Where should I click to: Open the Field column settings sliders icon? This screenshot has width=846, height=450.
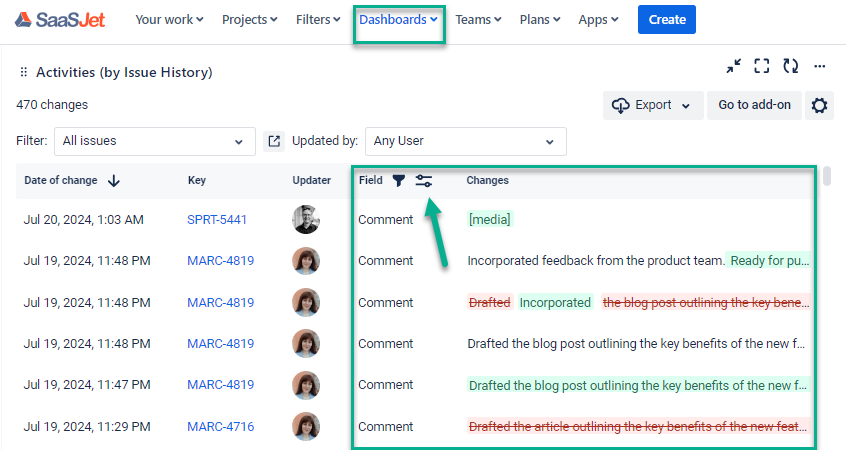tap(424, 180)
